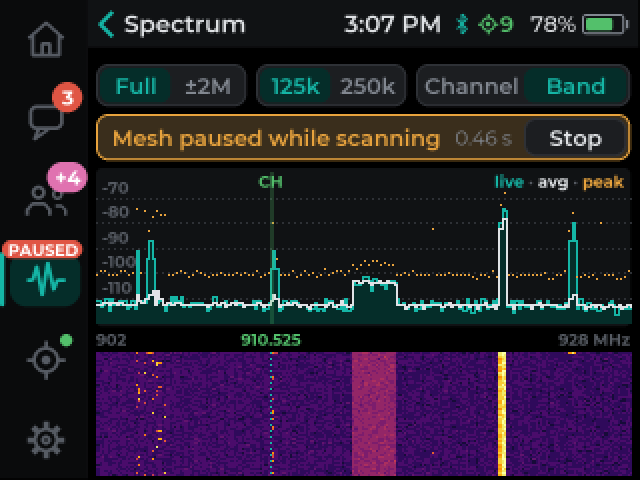
Task: Click the wide pink waterfall band
Action: pyautogui.click(x=374, y=413)
